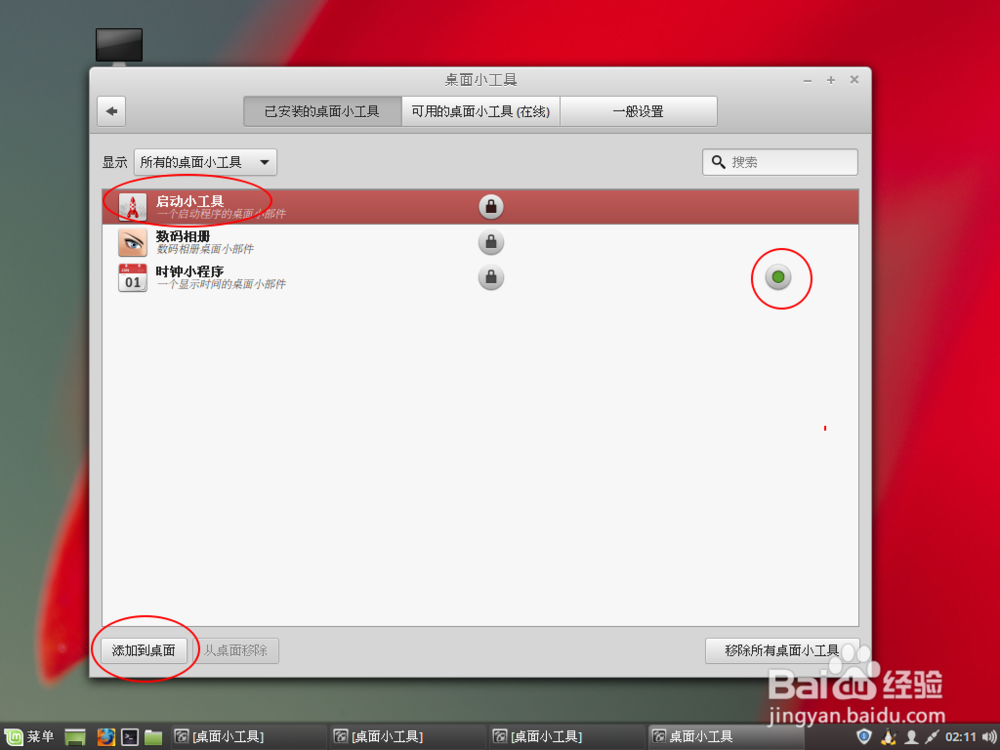Focus the 搜索 search field

coord(780,162)
